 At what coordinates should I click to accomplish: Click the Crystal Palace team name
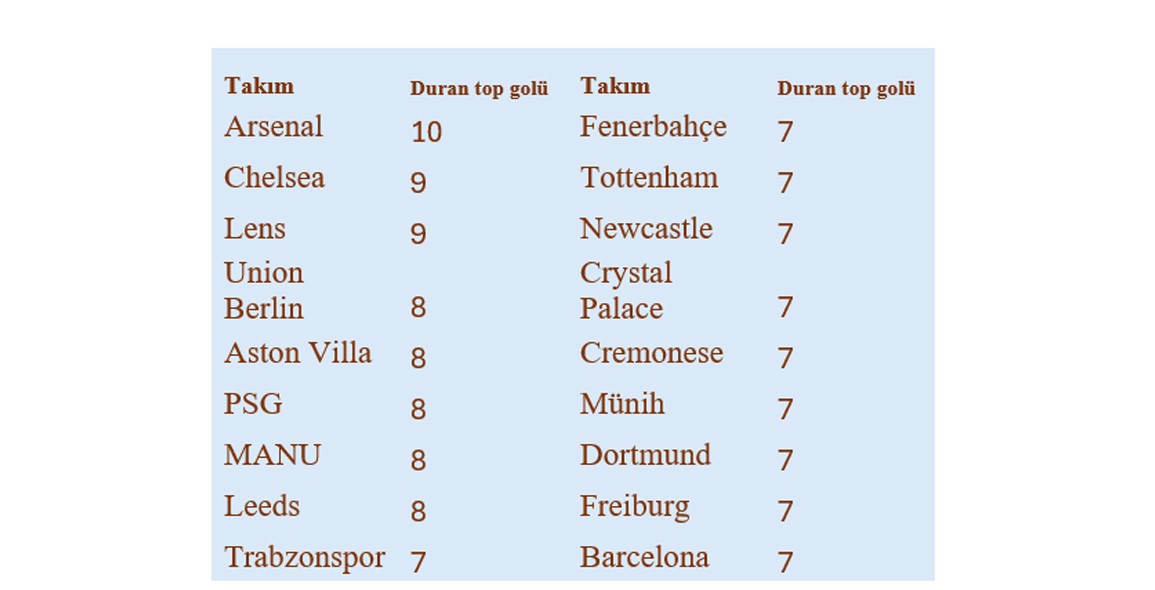pyautogui.click(x=626, y=291)
